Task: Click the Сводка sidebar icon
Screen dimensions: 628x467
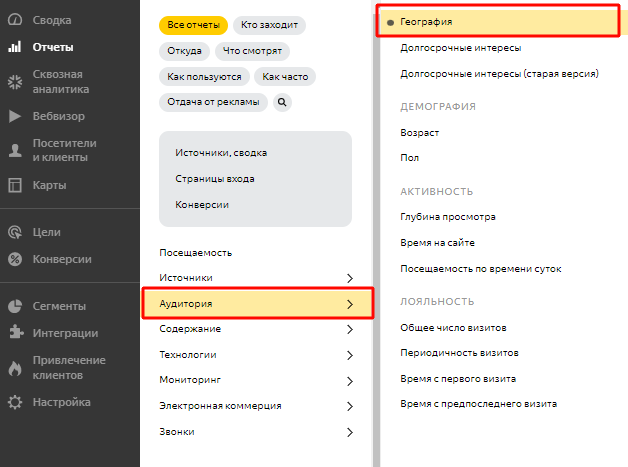Action: 15,20
